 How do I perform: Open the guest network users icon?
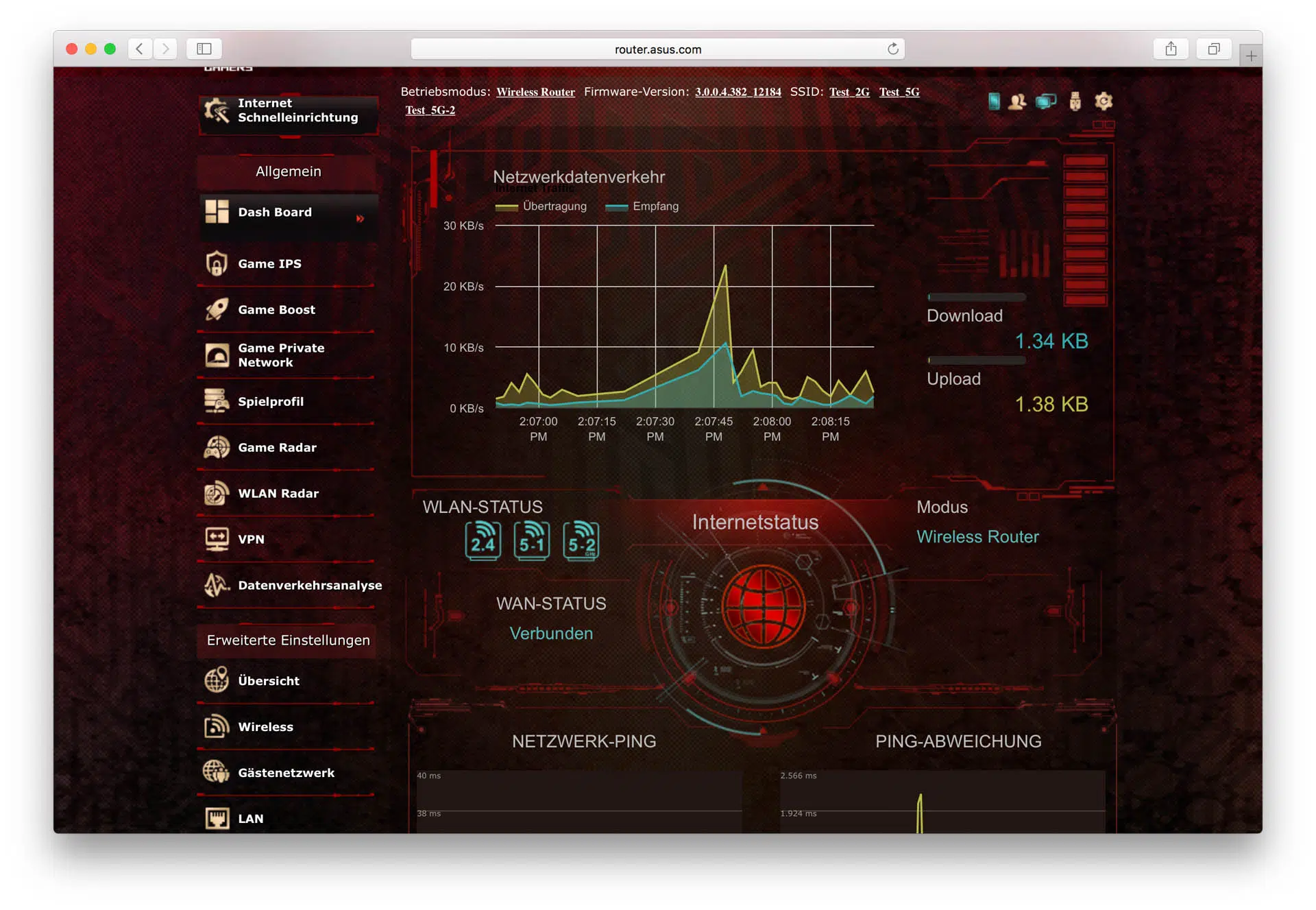[1017, 101]
